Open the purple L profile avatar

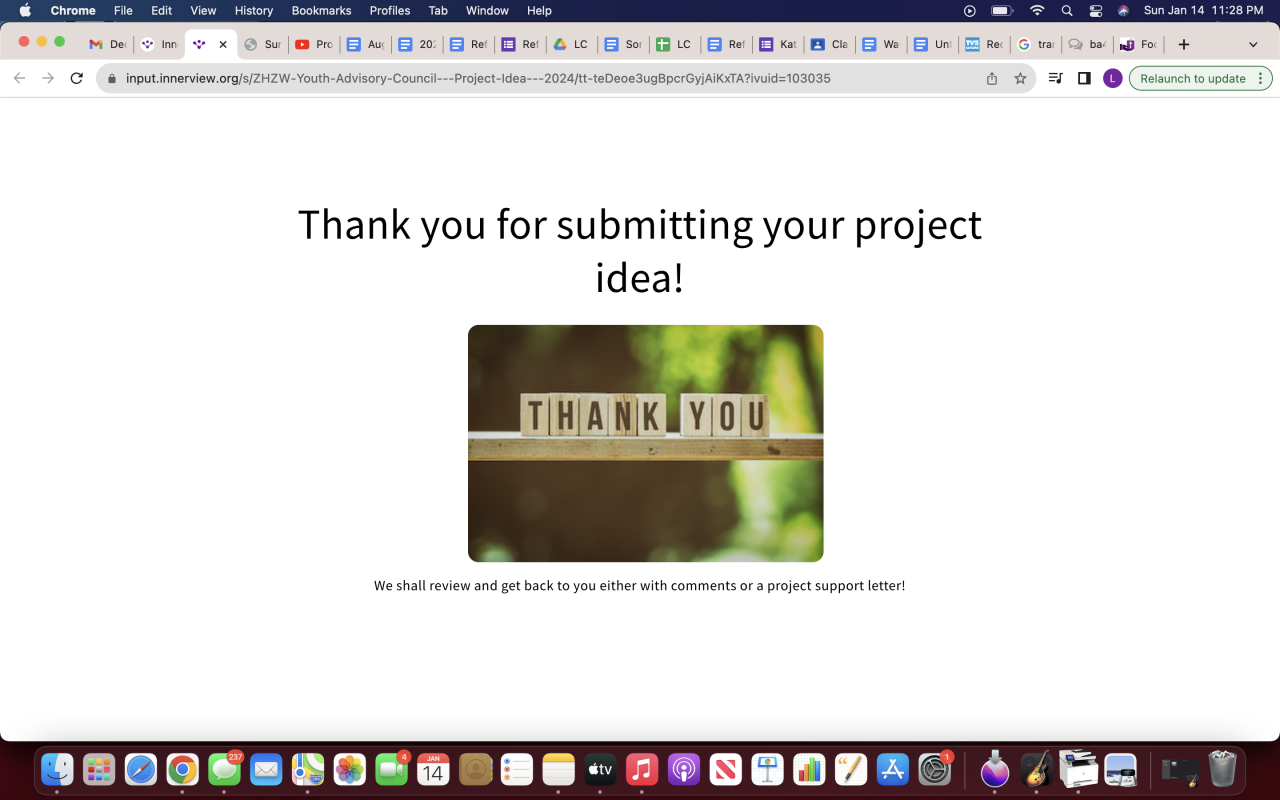coord(1112,78)
